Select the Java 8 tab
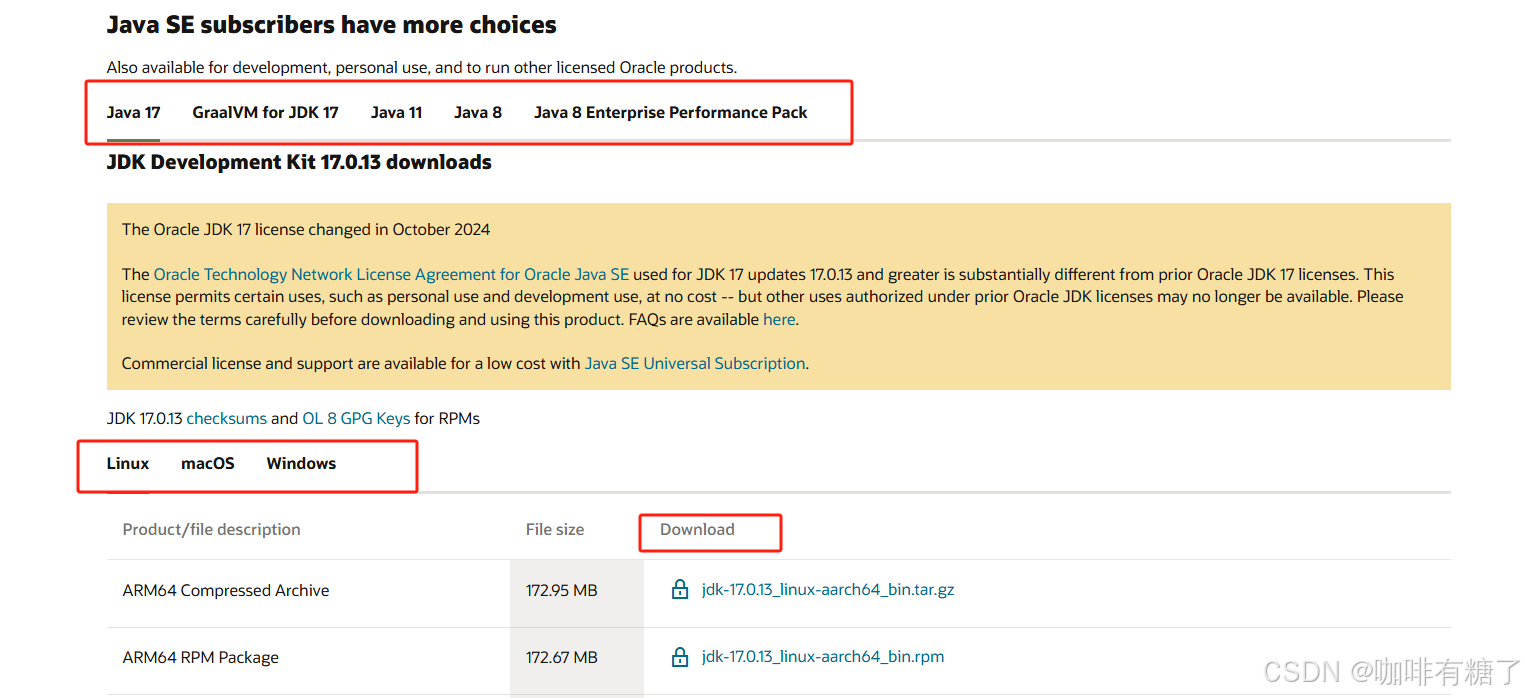This screenshot has width=1527, height=698. pyautogui.click(x=478, y=112)
